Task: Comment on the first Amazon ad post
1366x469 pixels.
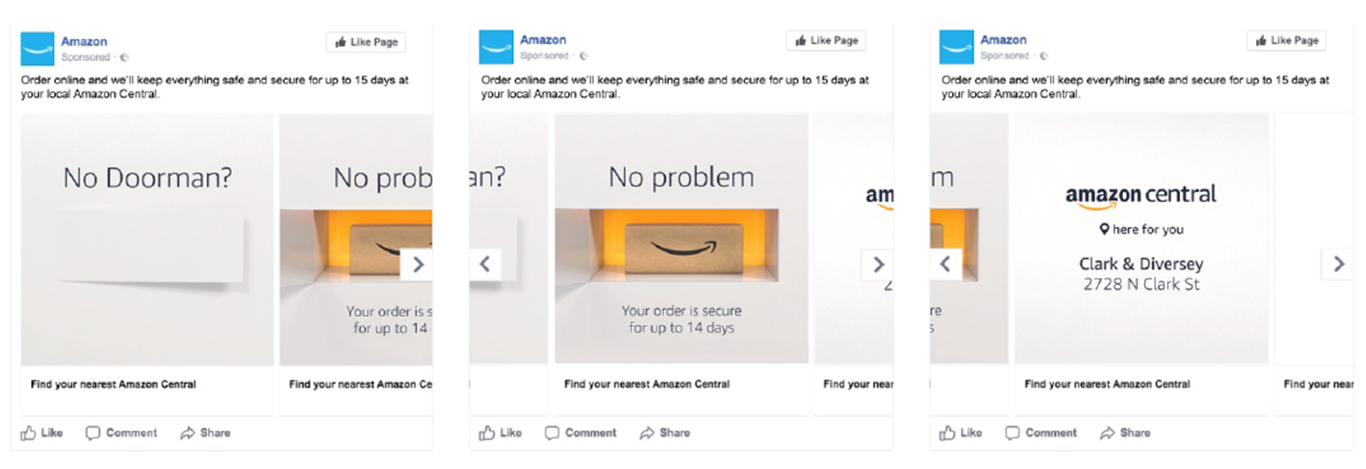Action: (121, 433)
